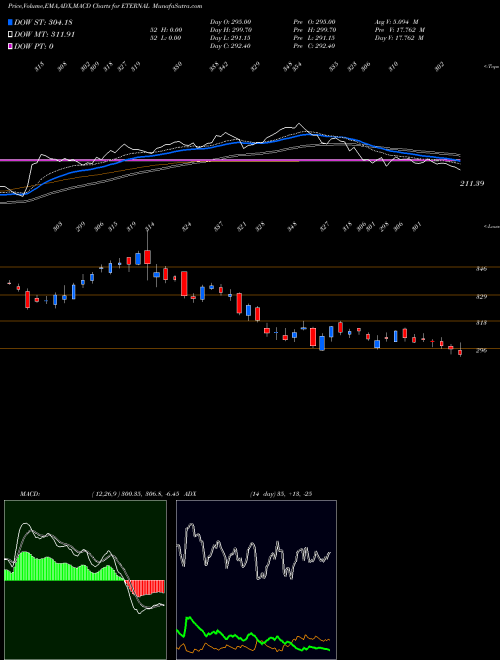Click the 'Pre H: 299.70' value

[315, 30]
